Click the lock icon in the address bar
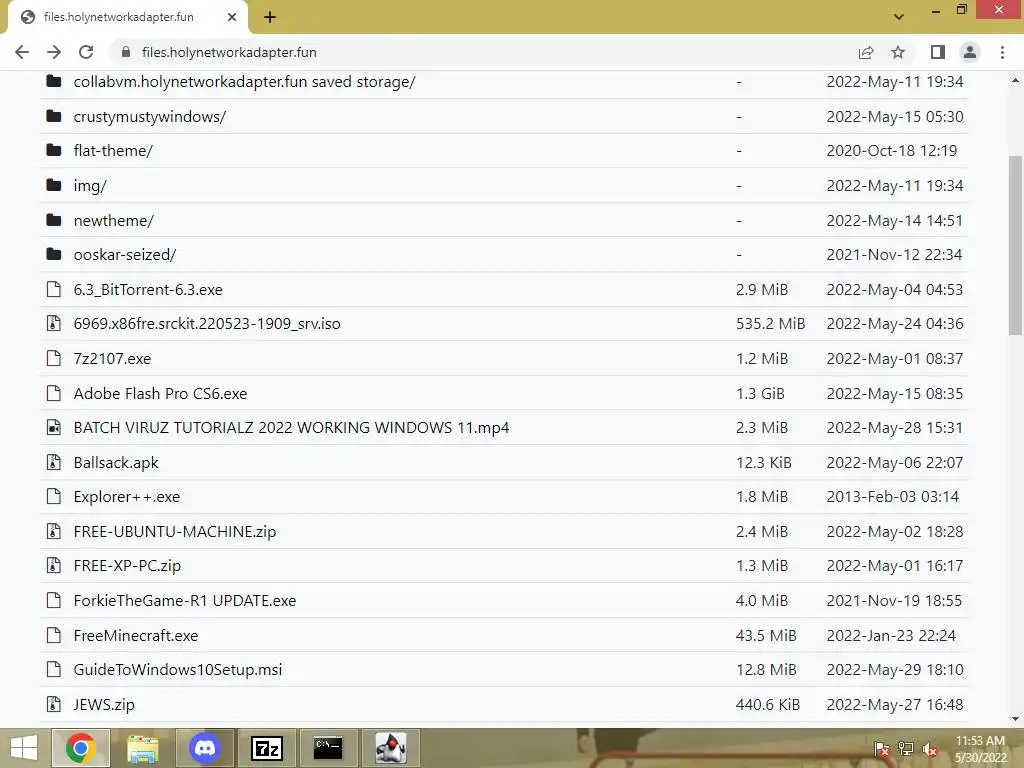 click(127, 52)
